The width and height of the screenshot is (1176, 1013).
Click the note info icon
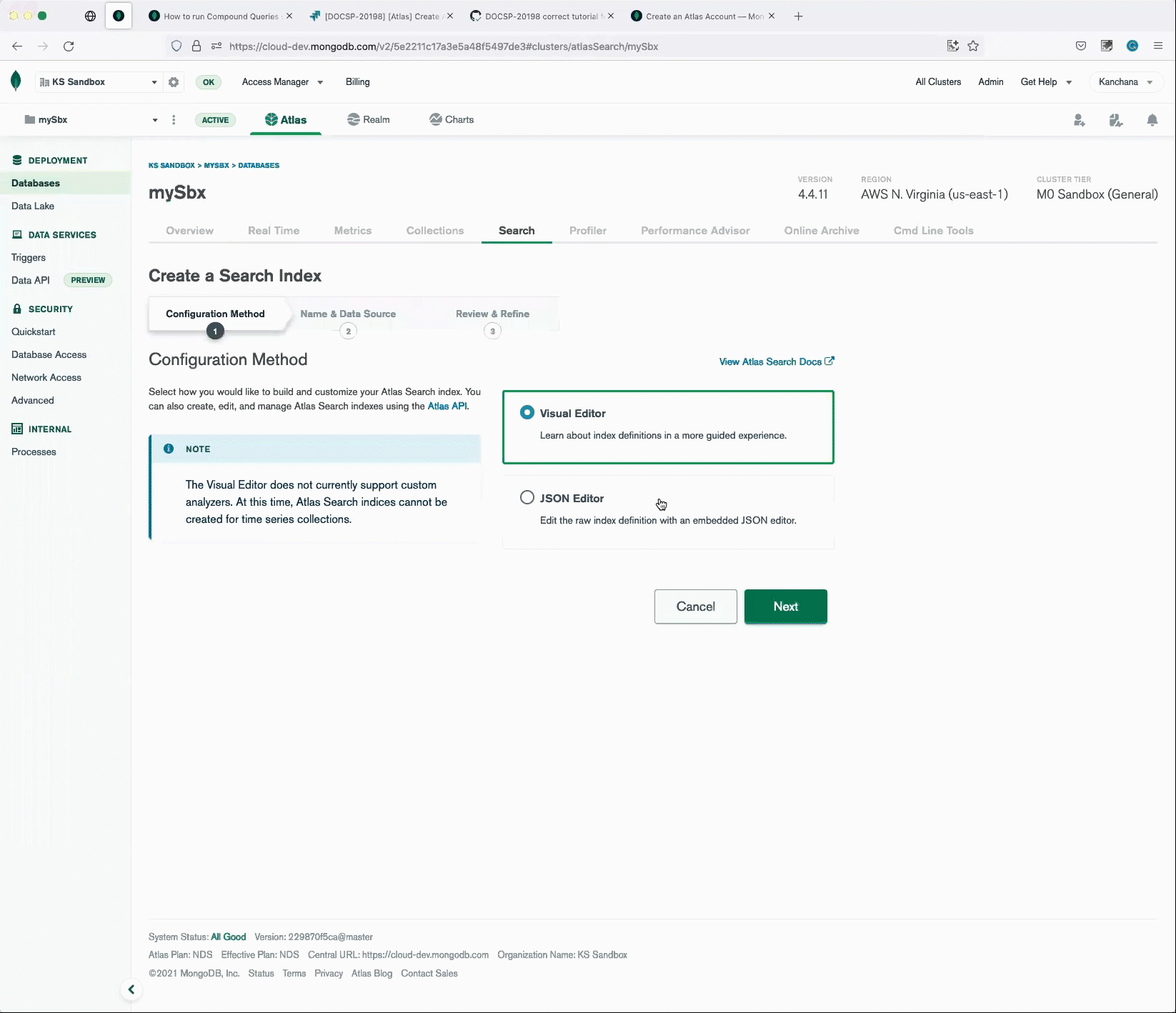(x=169, y=449)
